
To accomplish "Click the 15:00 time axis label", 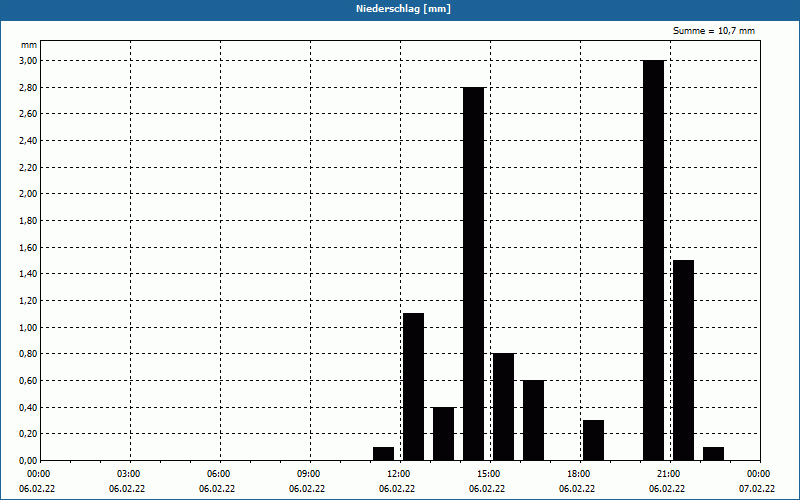I will click(x=490, y=474).
